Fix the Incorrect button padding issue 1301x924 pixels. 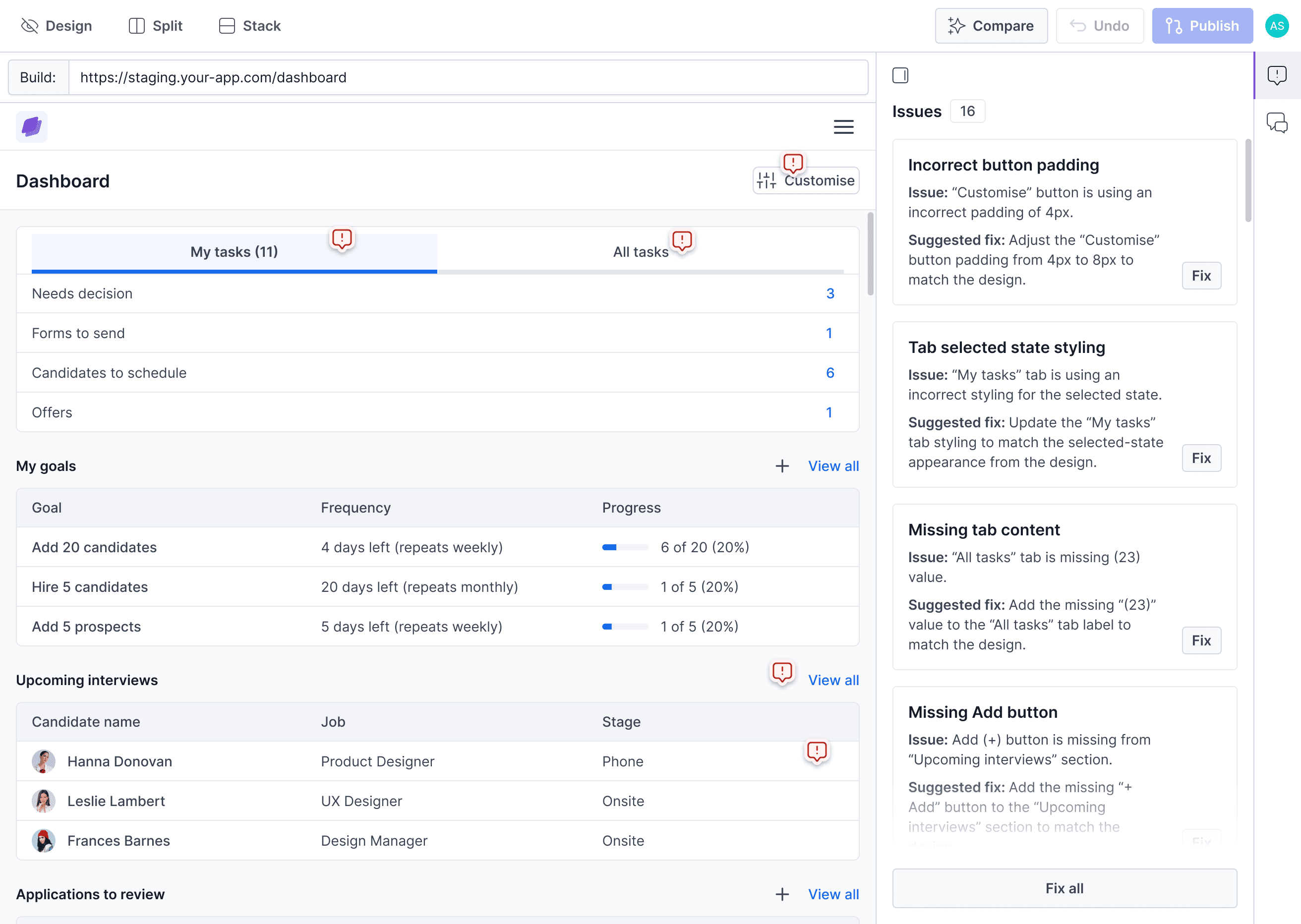tap(1201, 276)
